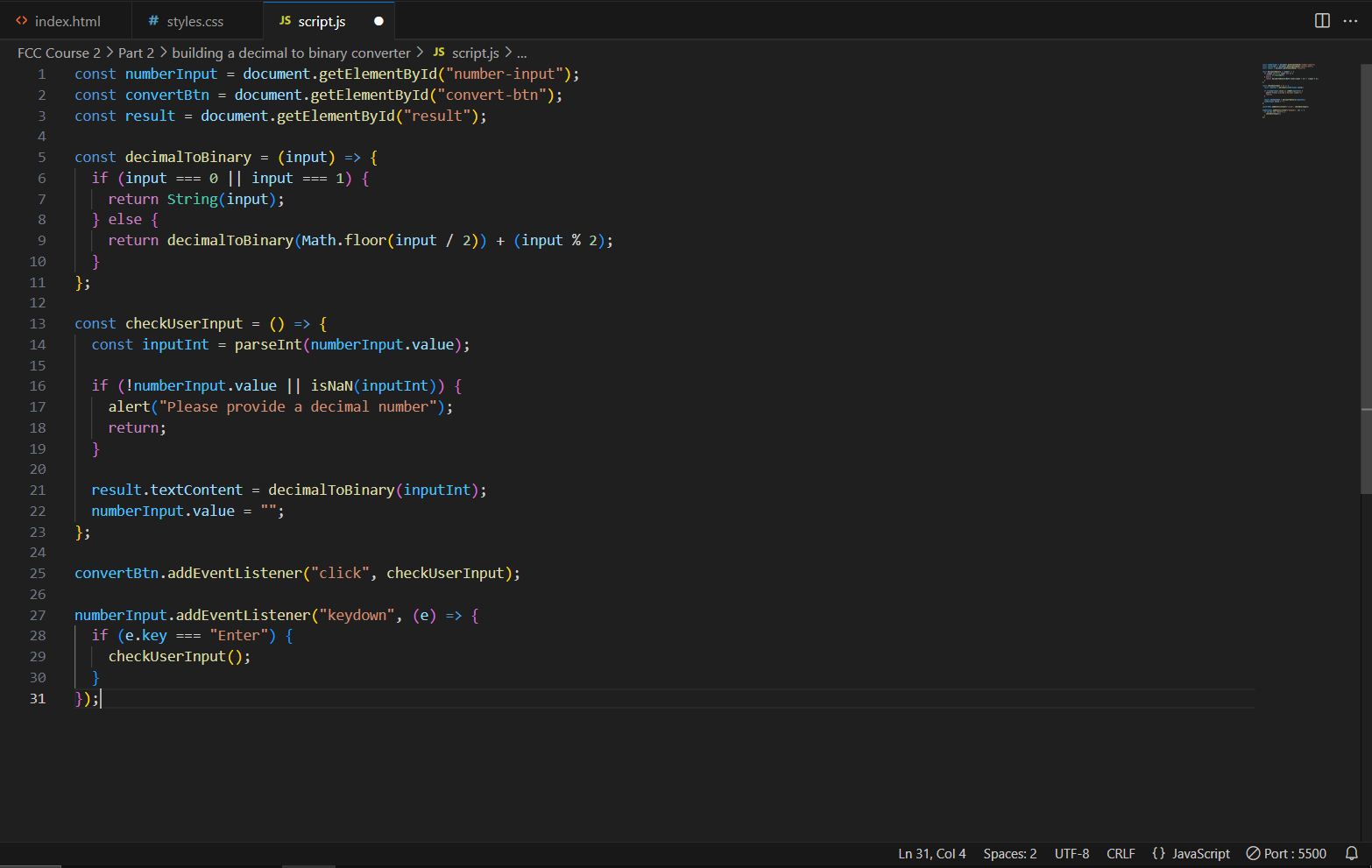Screen dimensions: 1372x868
Task: Toggle the CRLF end-of-line sequence
Action: click(1121, 853)
